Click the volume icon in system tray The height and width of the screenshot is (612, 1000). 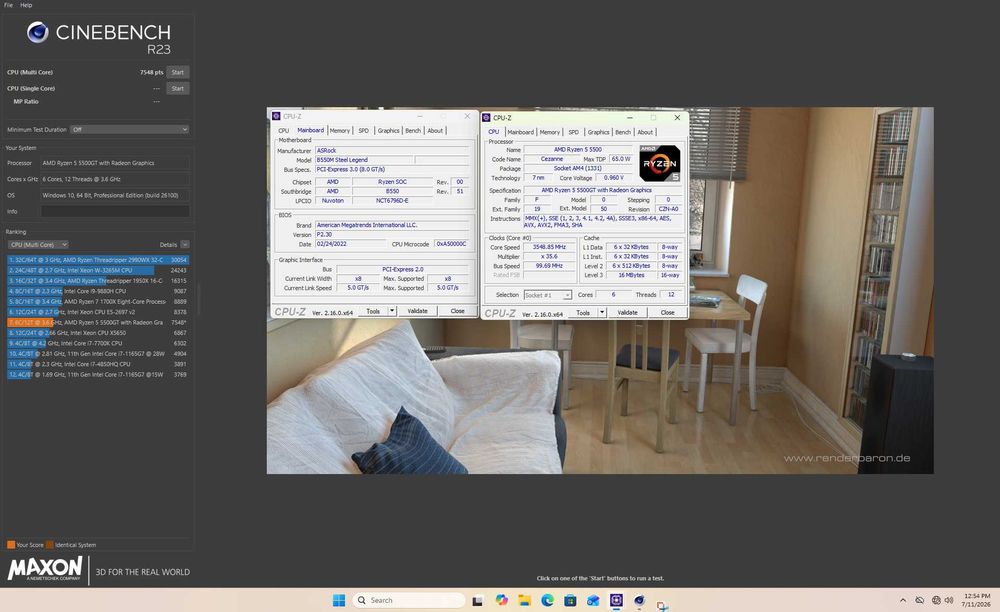[x=949, y=600]
